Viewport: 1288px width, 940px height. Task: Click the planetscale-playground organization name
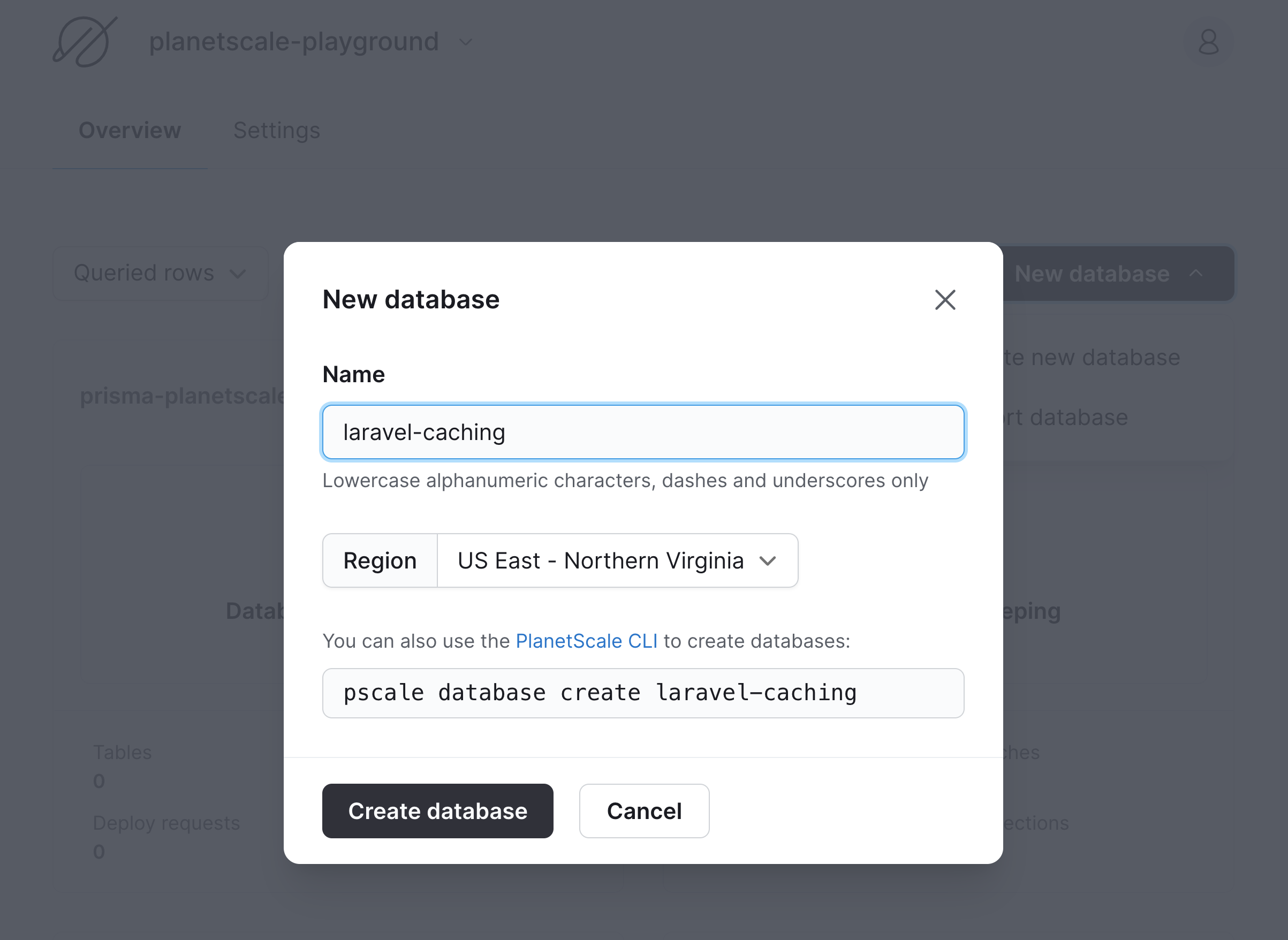[293, 42]
